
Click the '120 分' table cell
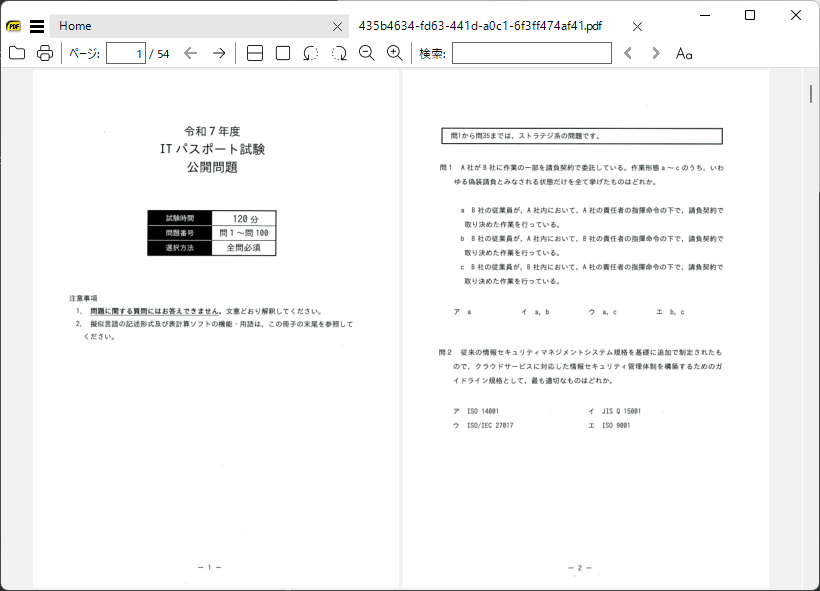(x=244, y=218)
